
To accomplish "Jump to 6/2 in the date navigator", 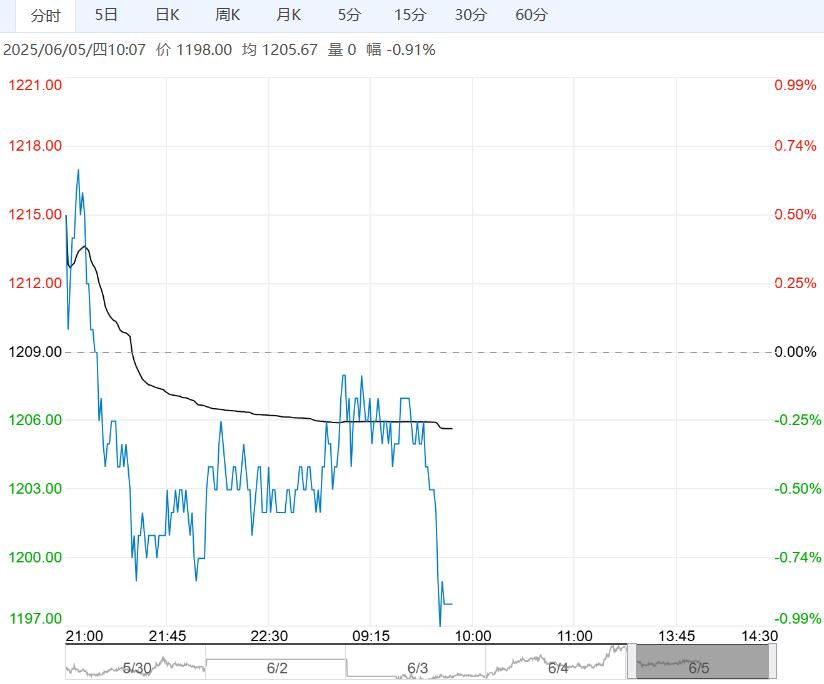I will [x=277, y=667].
